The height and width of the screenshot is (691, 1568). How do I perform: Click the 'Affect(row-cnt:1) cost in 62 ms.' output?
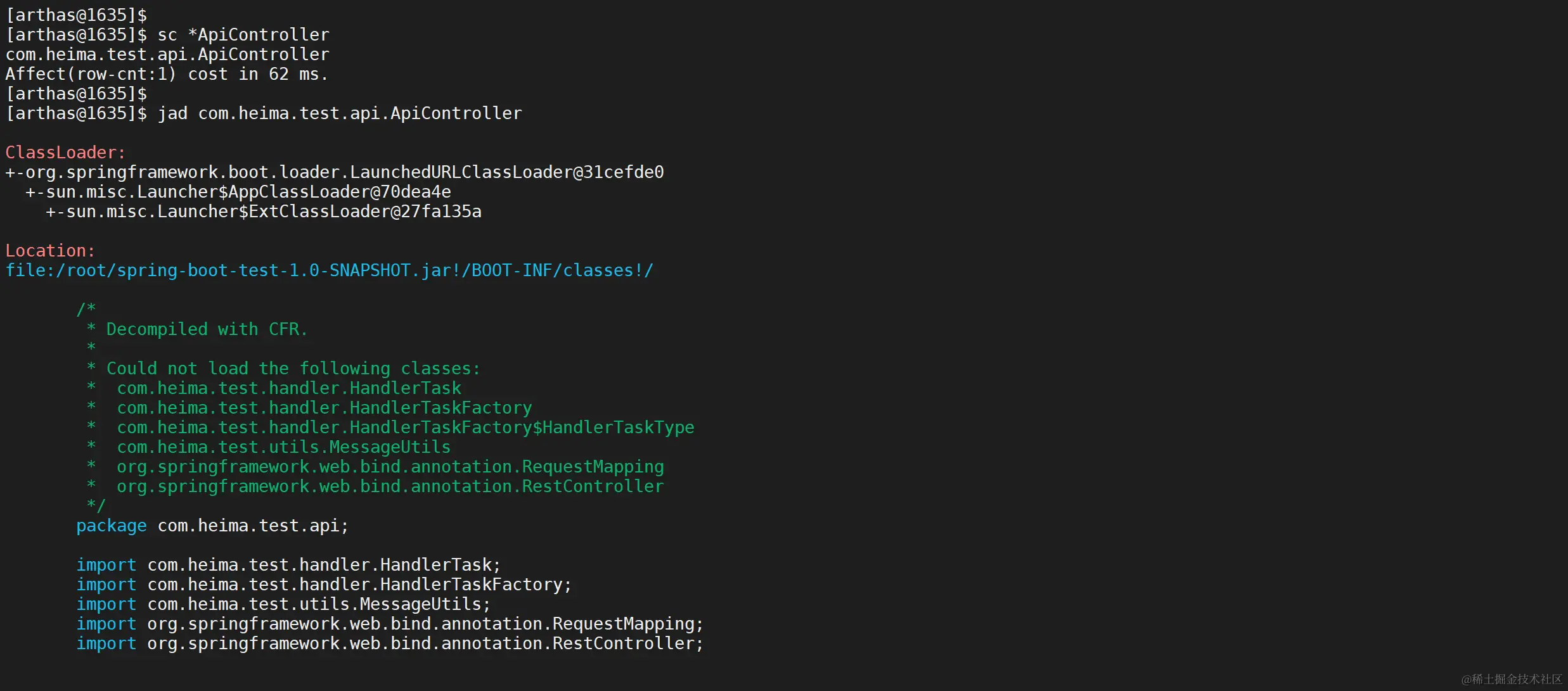167,74
